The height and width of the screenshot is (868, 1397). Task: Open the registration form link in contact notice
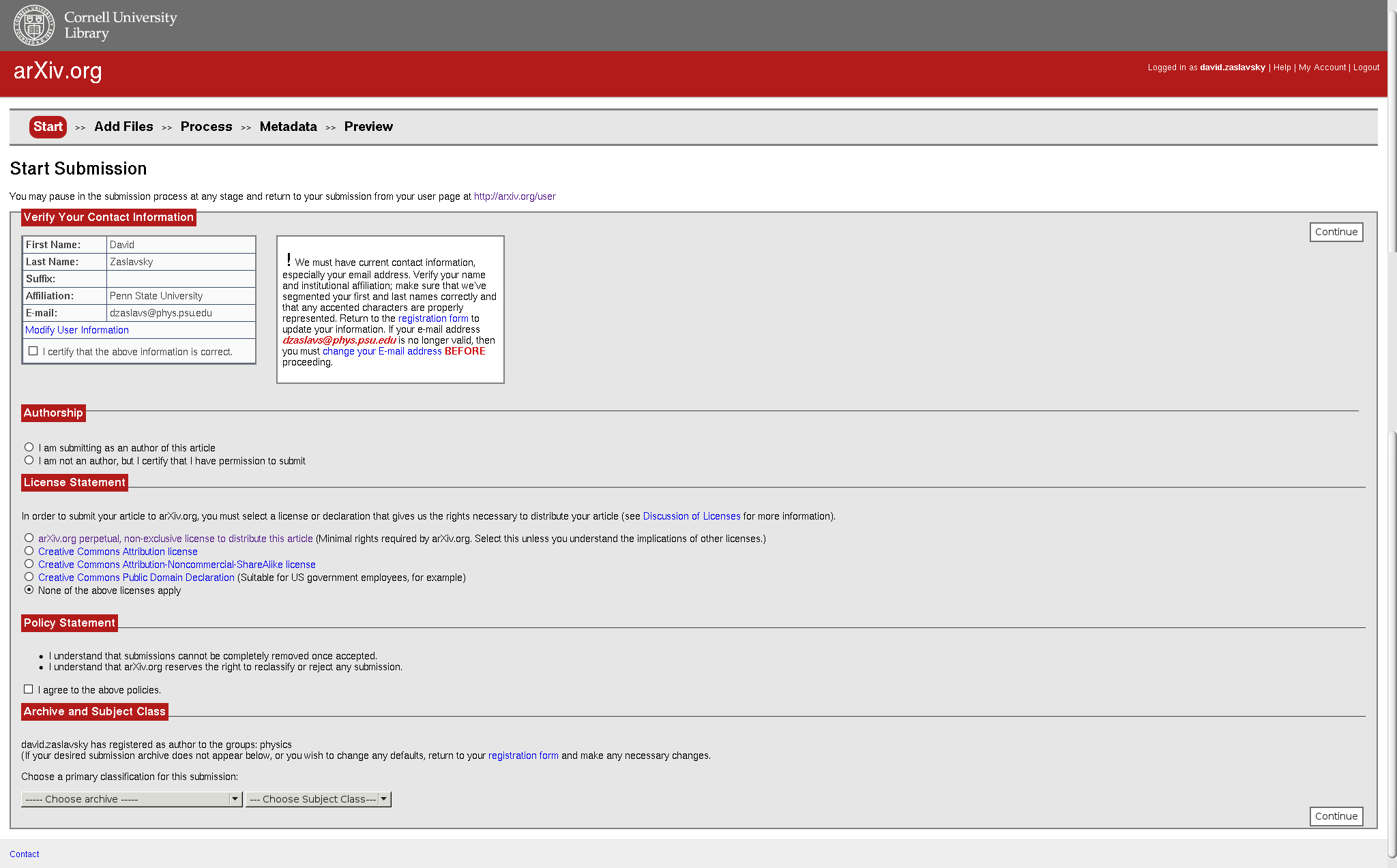[433, 318]
